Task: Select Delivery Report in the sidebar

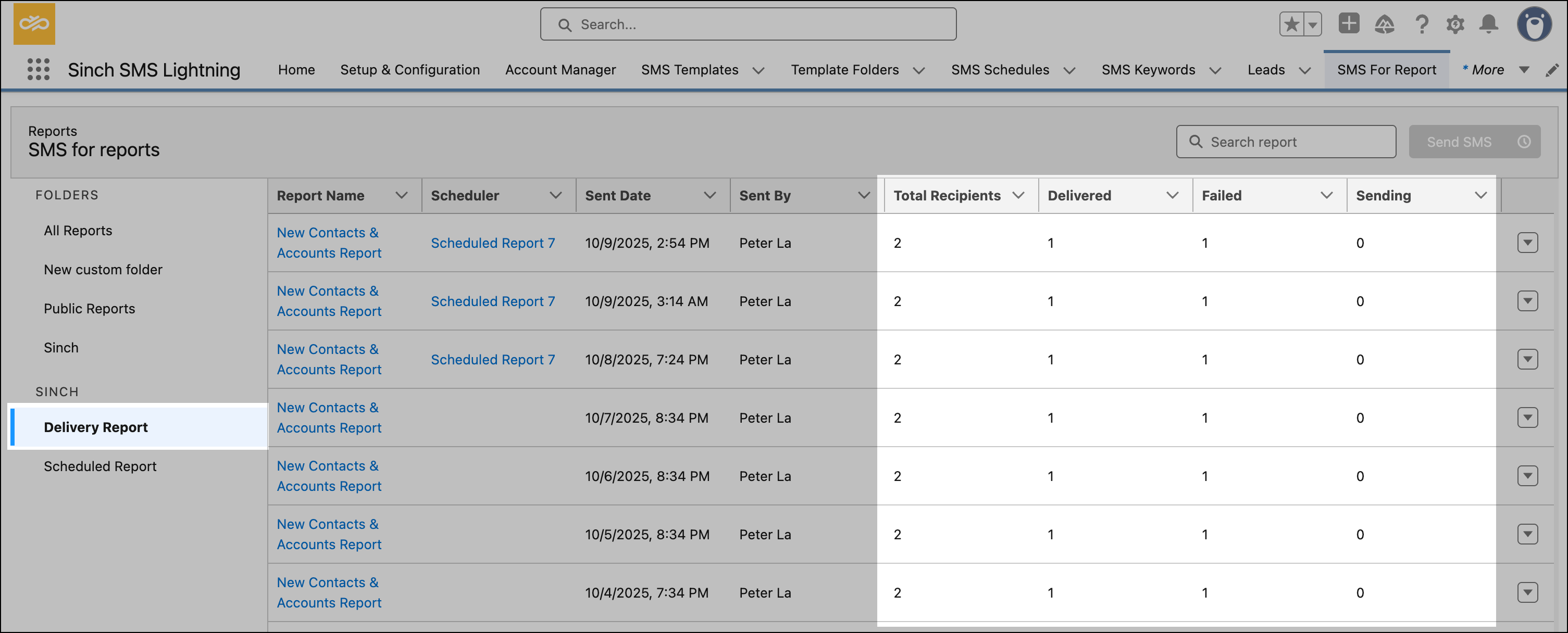Action: click(140, 427)
